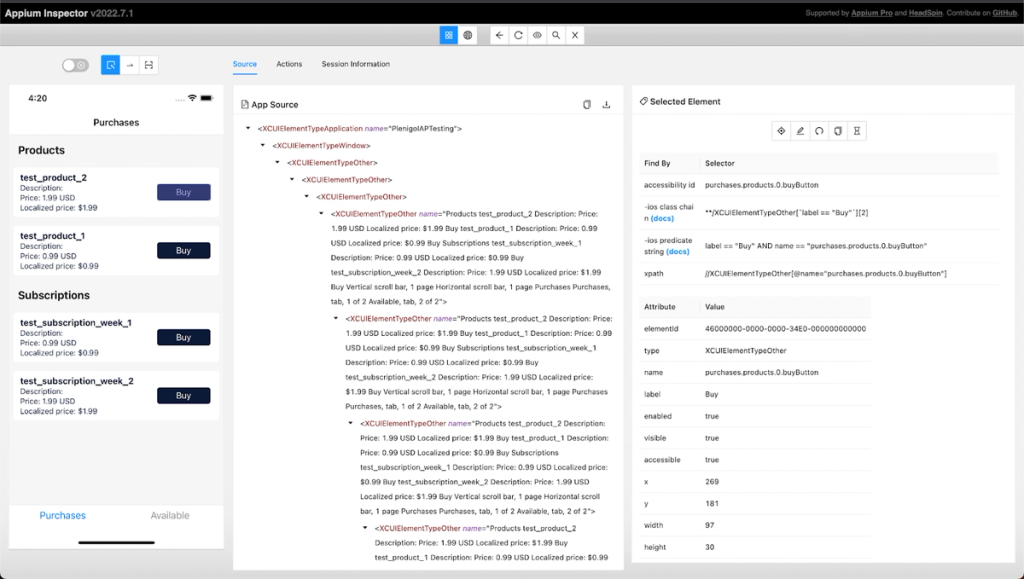Collapse the XCUIElementTypeWindow node
The height and width of the screenshot is (579, 1024).
click(x=263, y=146)
